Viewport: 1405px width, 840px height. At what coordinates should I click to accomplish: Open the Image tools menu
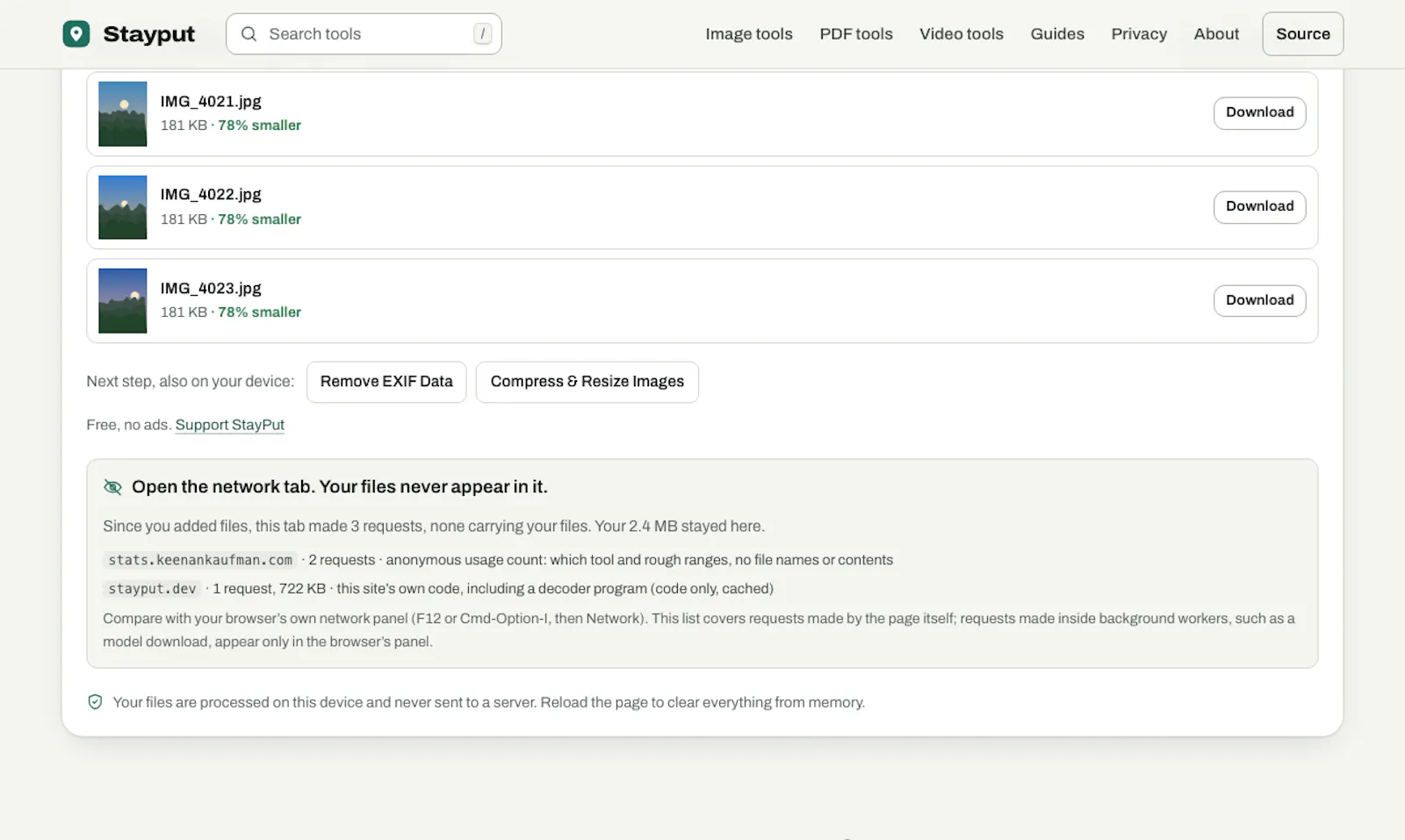[749, 33]
